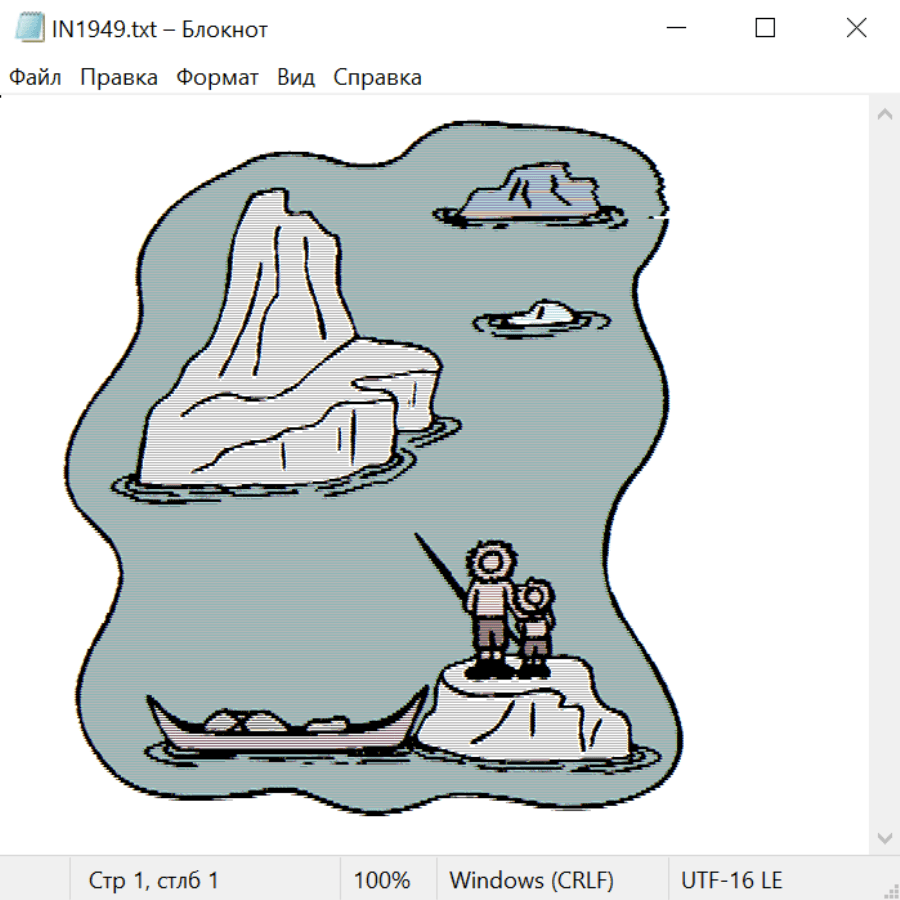Open the Вид menu

(x=296, y=78)
